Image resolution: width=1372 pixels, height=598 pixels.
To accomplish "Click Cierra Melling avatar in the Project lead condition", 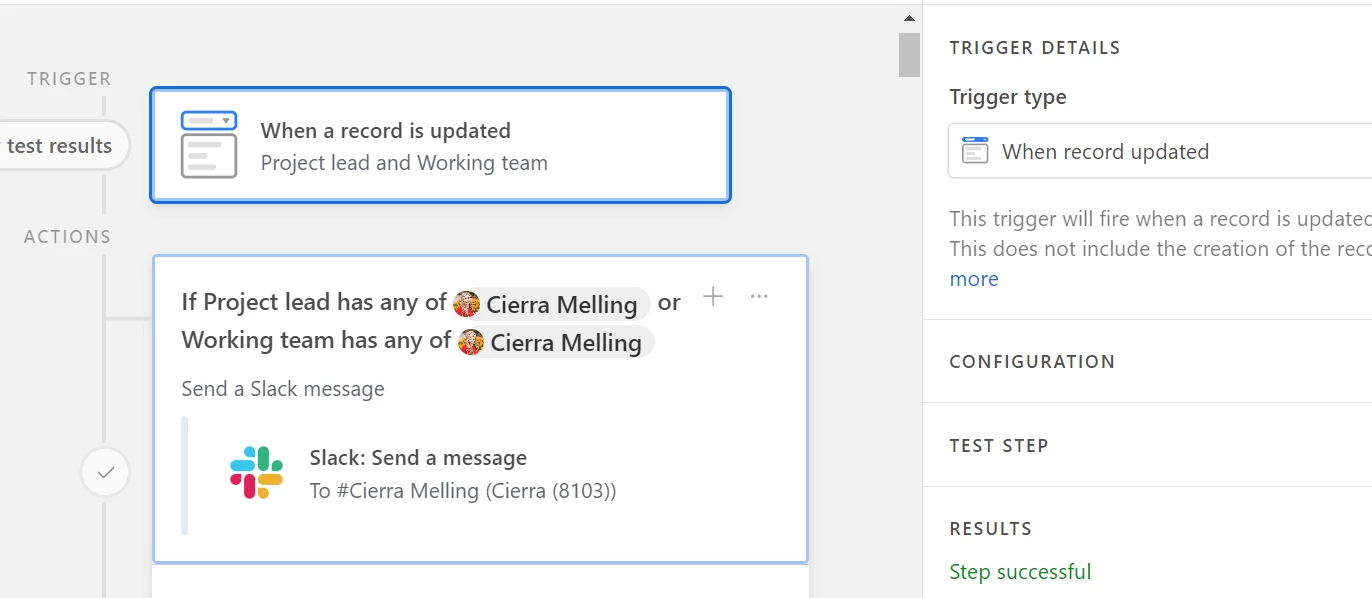I will (x=467, y=304).
